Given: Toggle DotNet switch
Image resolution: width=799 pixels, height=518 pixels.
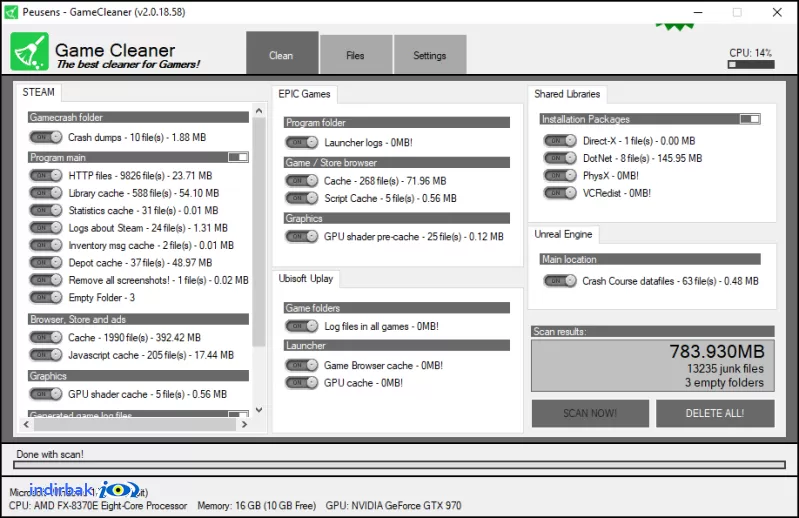Looking at the screenshot, I should click(560, 158).
